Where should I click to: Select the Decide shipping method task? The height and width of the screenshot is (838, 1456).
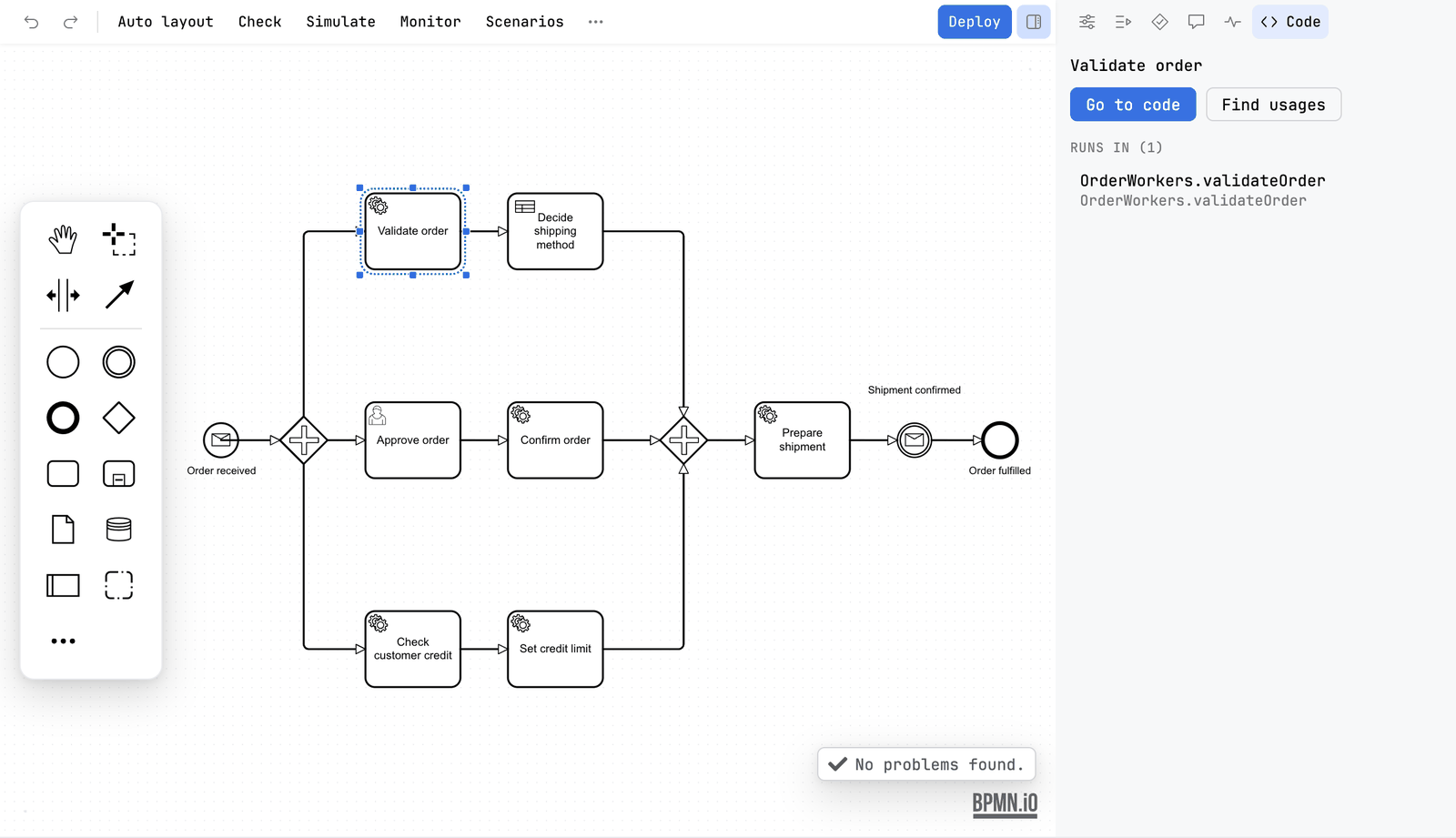coord(555,231)
